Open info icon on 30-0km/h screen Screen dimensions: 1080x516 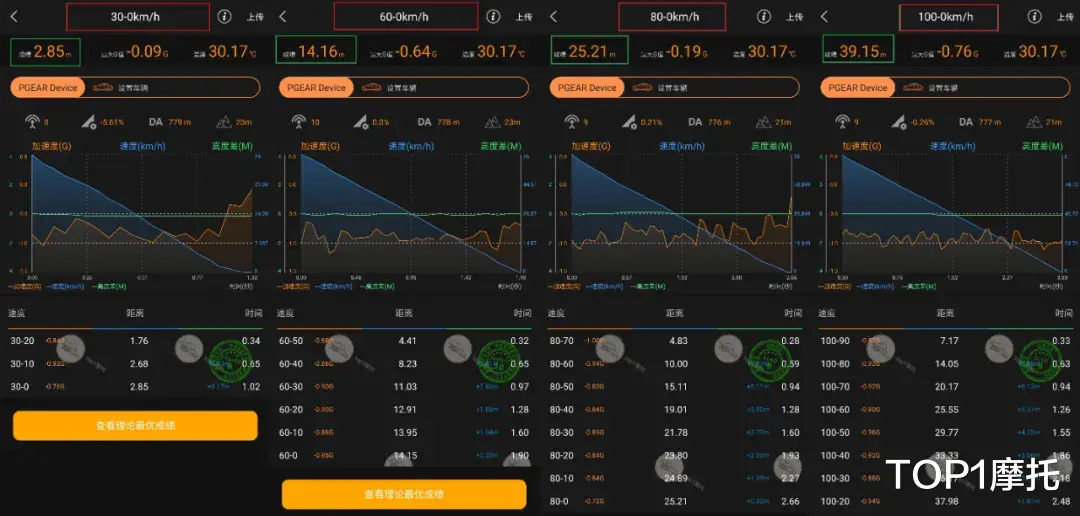[225, 17]
